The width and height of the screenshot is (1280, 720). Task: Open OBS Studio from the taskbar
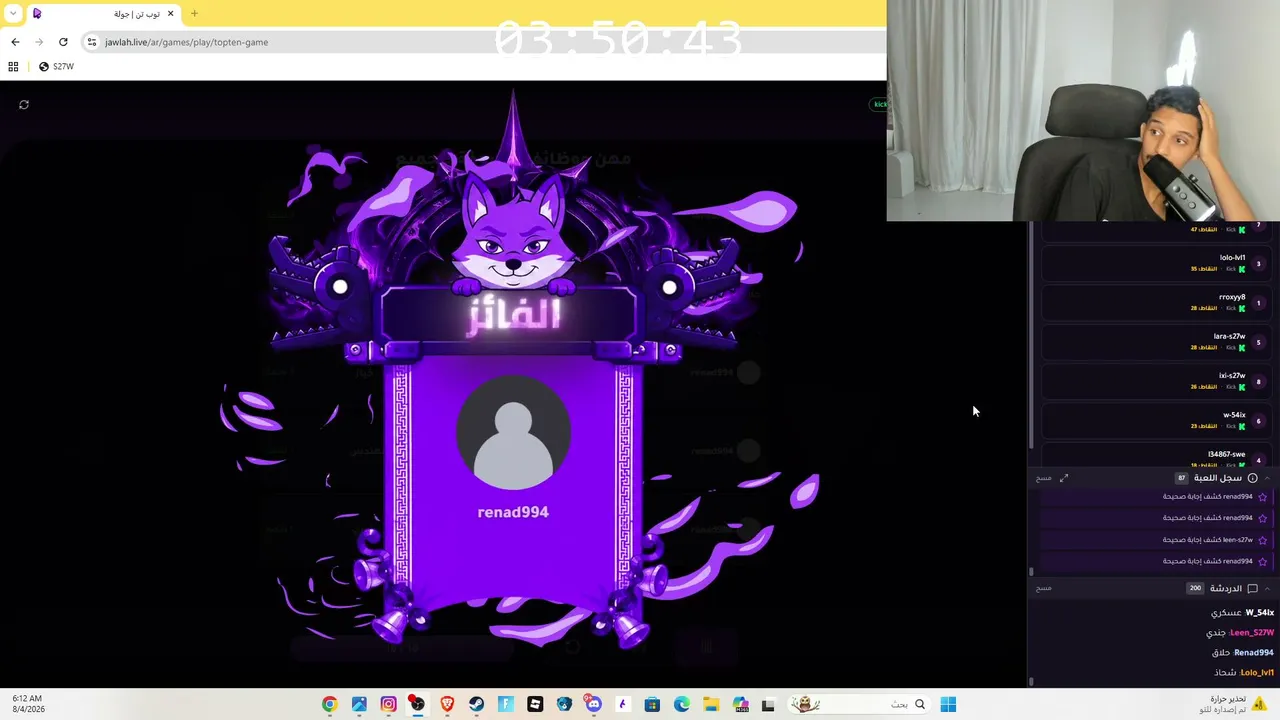tap(417, 705)
